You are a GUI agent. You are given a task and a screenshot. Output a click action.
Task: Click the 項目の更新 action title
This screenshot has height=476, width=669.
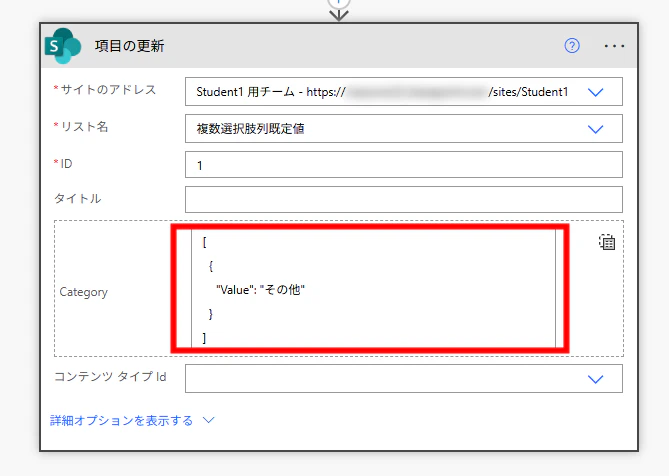(129, 46)
